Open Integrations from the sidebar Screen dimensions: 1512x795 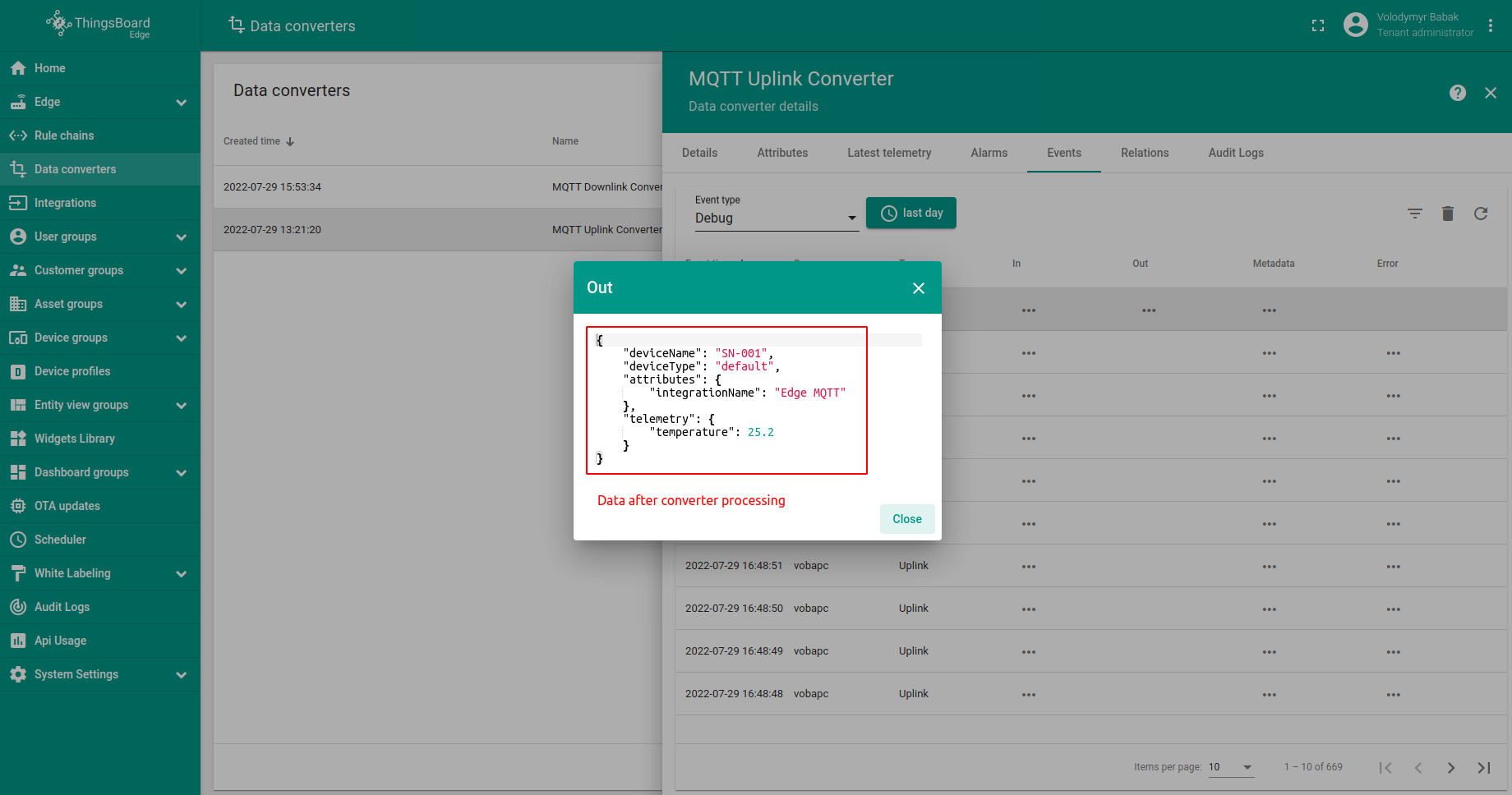(100, 203)
